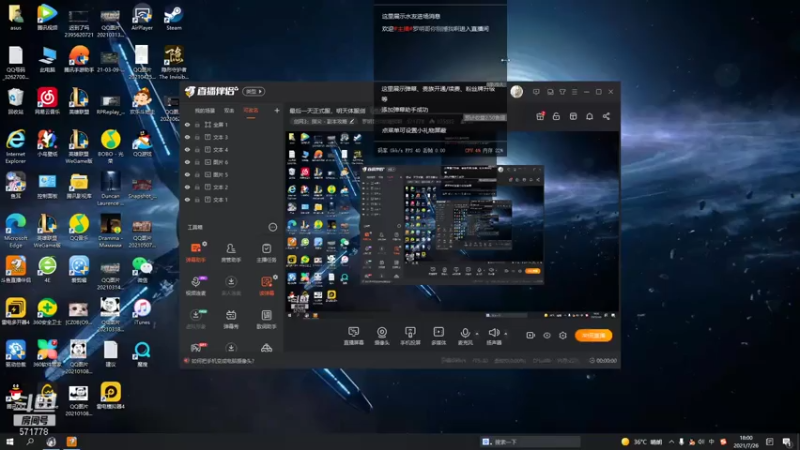Click the record video icon beside start button

coord(530,335)
